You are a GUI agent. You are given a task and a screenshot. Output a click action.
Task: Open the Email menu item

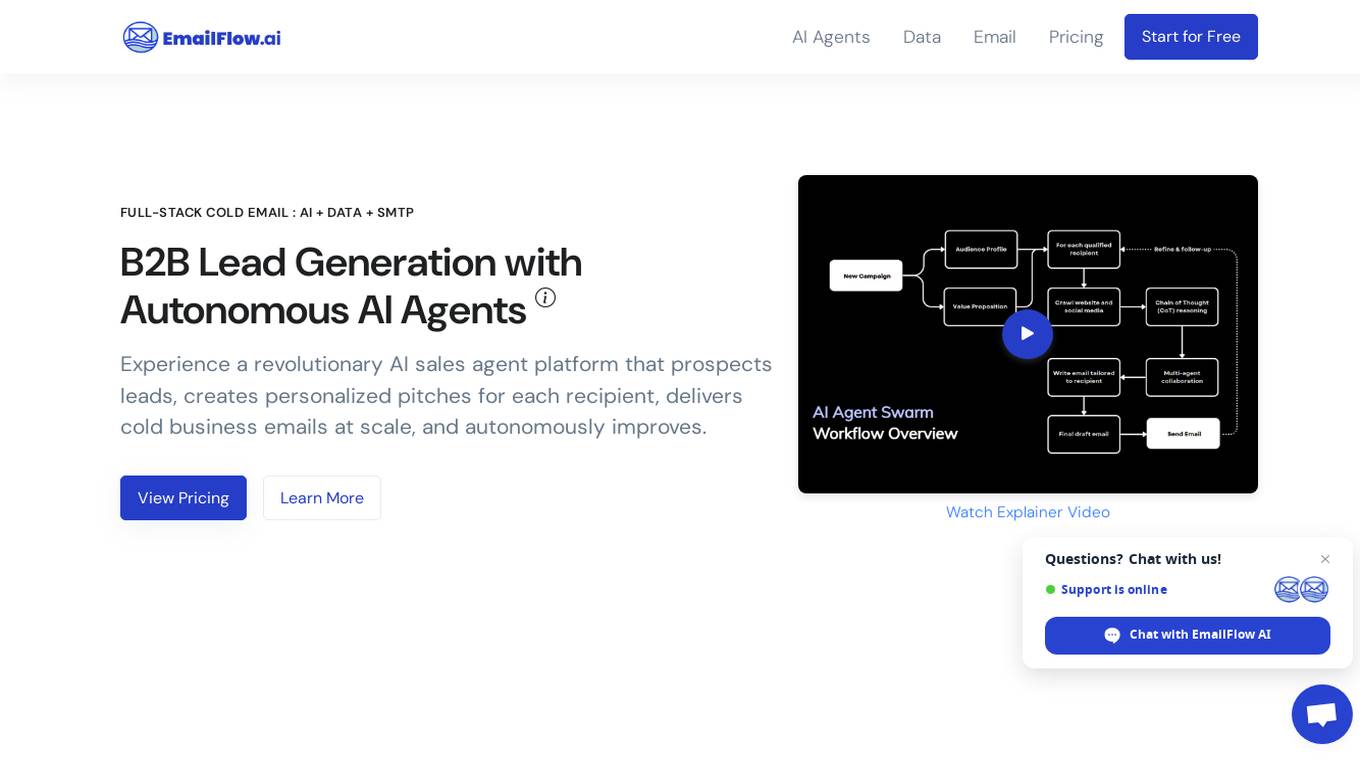(995, 37)
